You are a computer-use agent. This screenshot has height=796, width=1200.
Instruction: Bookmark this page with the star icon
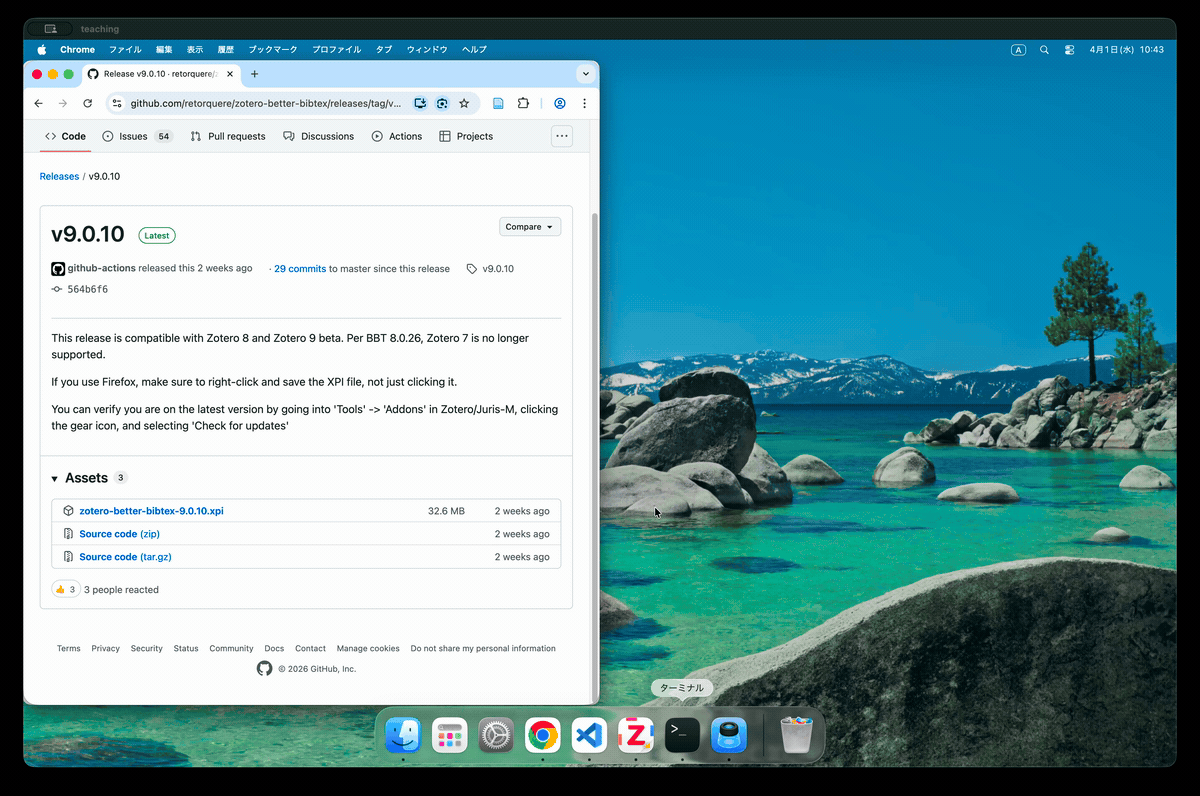(x=464, y=103)
